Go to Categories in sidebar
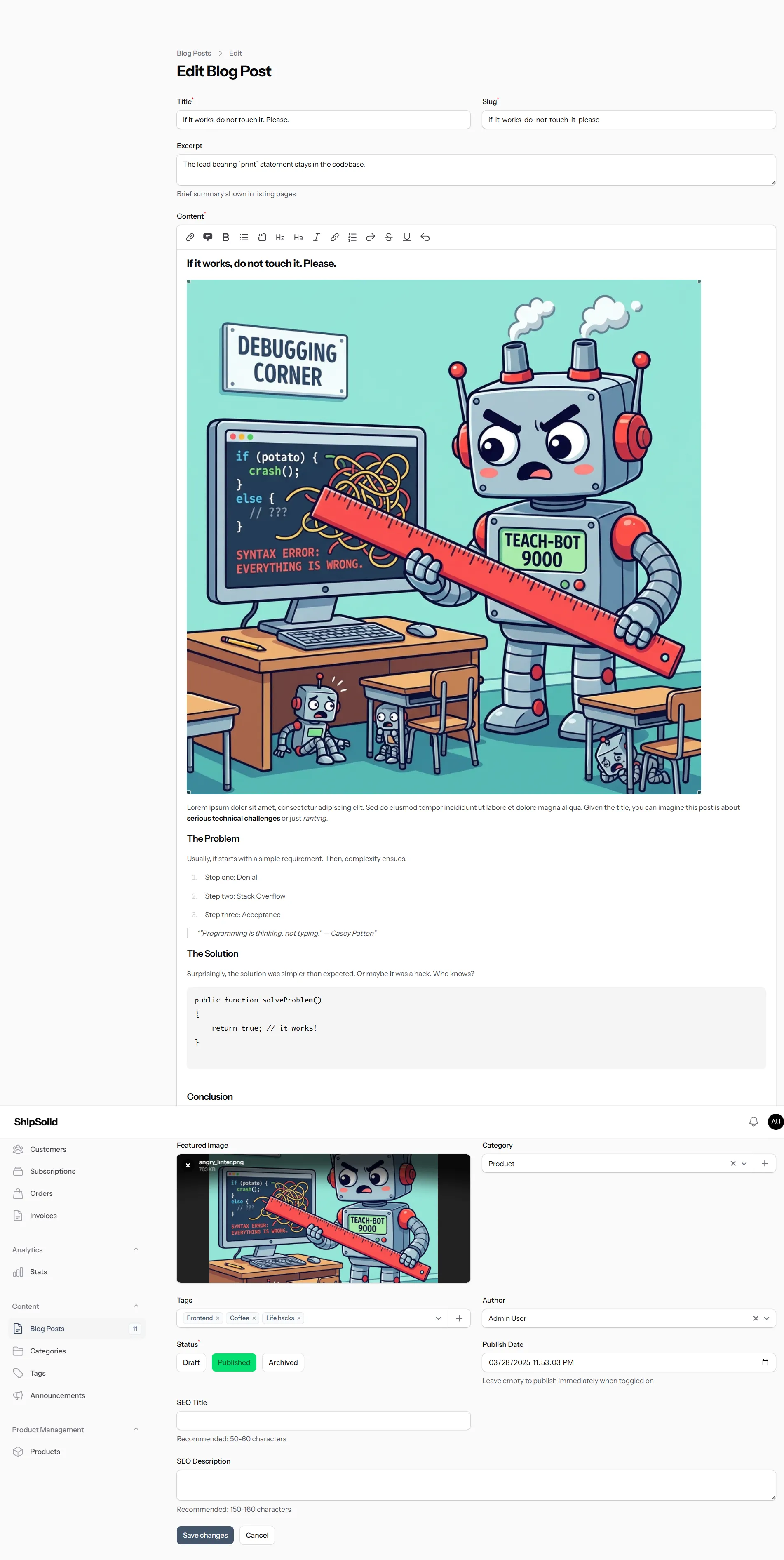Image resolution: width=784 pixels, height=1560 pixels. (x=48, y=1351)
